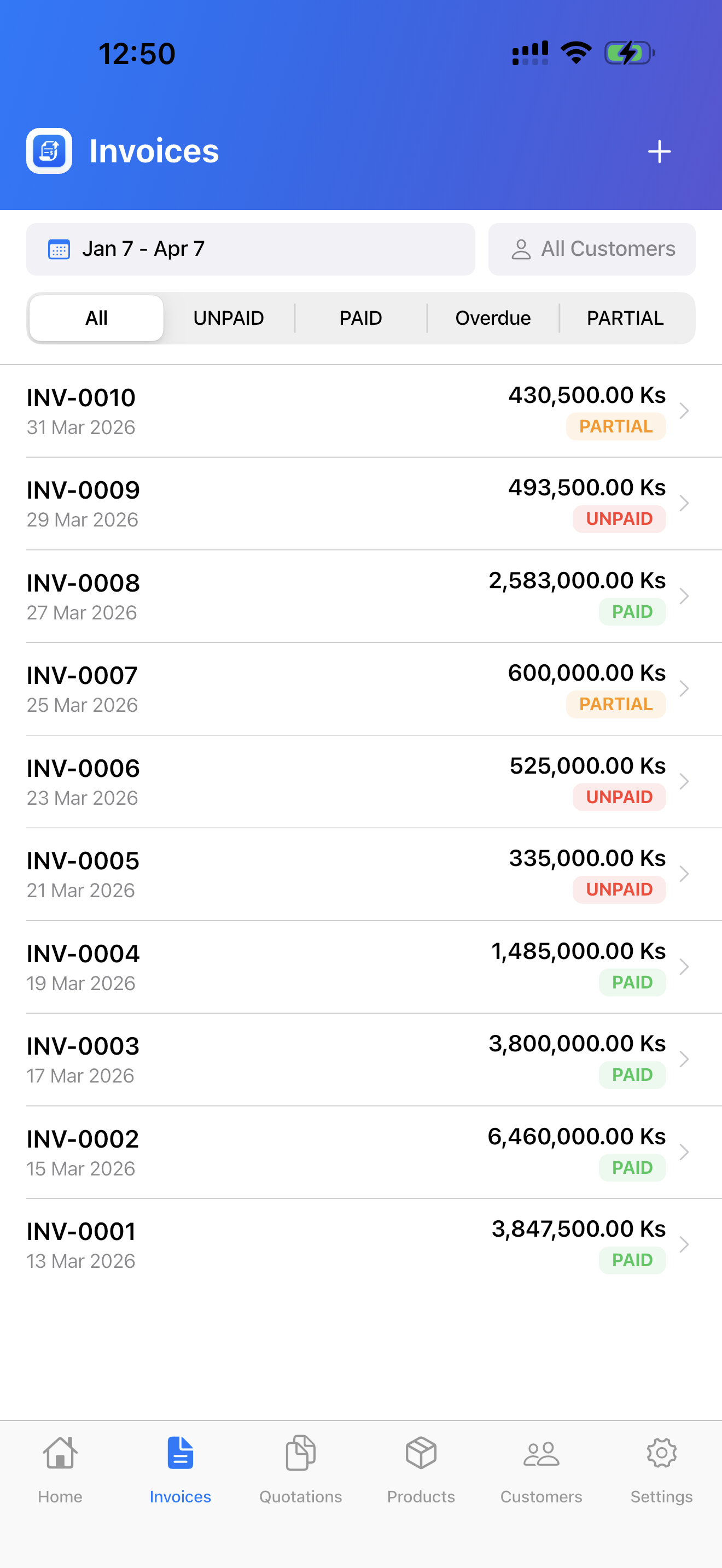Tap the UNPAID status badge on INV-0006
The height and width of the screenshot is (1568, 722).
coord(619,797)
